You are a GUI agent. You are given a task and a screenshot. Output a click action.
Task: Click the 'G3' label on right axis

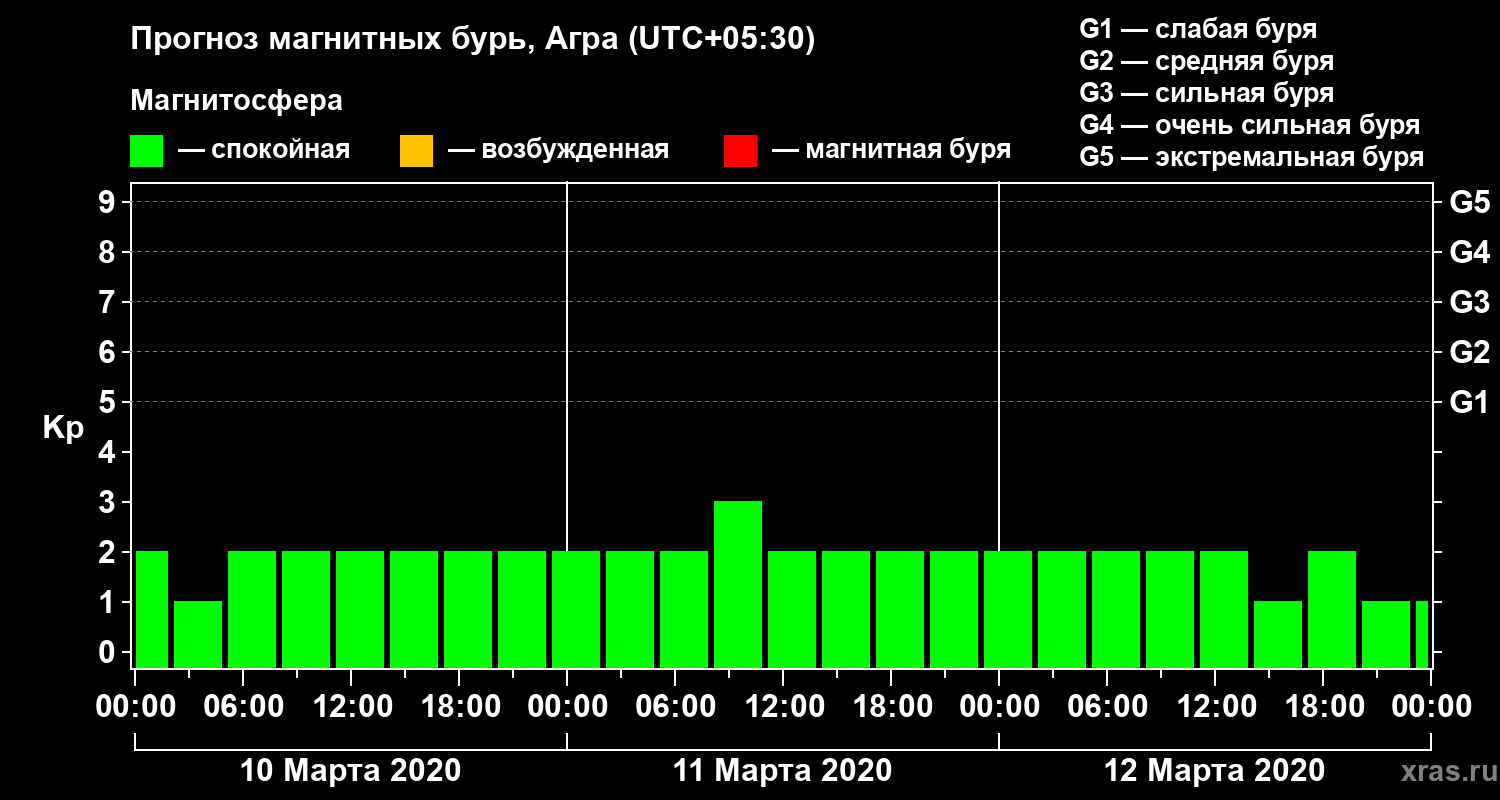click(1469, 302)
